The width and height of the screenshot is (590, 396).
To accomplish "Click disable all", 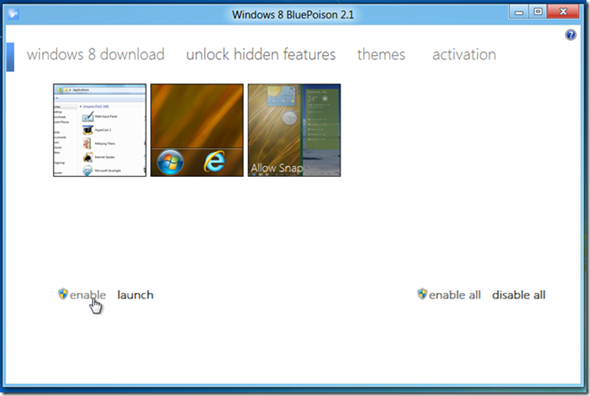I will [519, 295].
